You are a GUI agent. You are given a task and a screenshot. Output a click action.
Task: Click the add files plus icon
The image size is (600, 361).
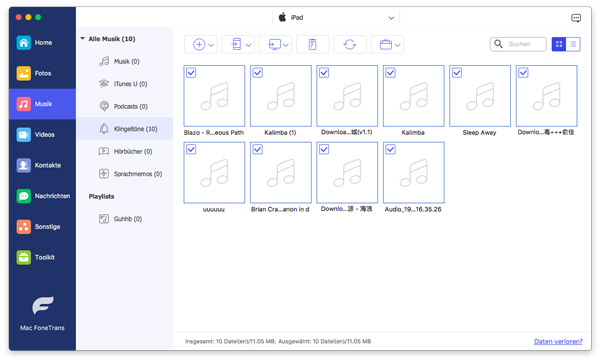(x=199, y=44)
